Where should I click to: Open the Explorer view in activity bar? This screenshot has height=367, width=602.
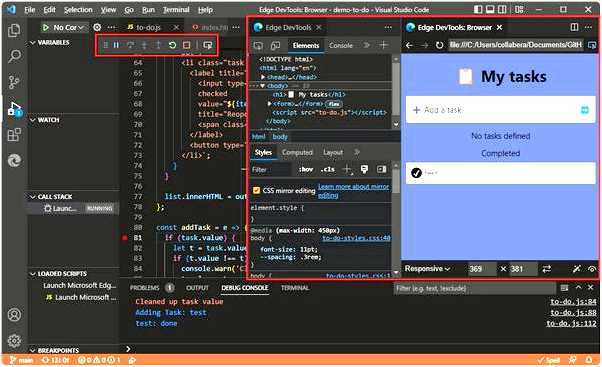pyautogui.click(x=14, y=30)
